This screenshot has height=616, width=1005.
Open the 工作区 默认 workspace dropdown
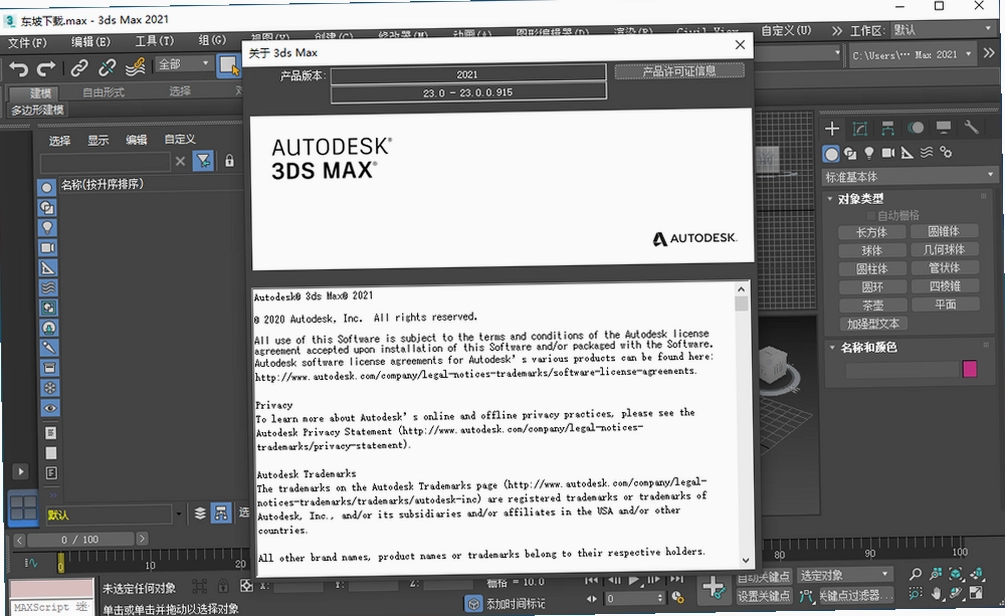coord(942,29)
